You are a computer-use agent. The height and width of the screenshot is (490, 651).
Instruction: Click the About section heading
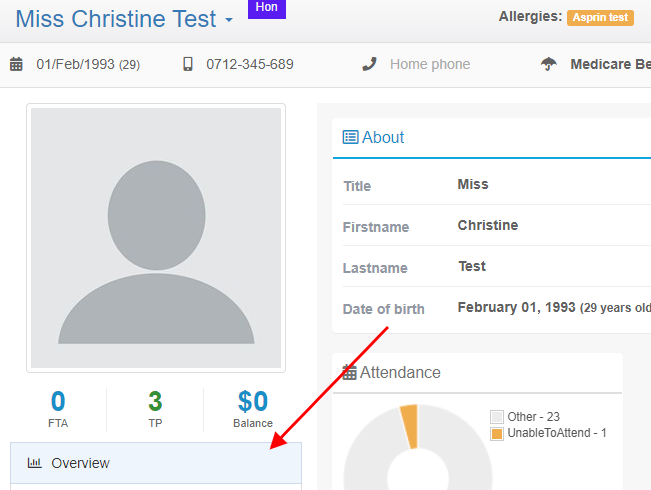coord(383,137)
